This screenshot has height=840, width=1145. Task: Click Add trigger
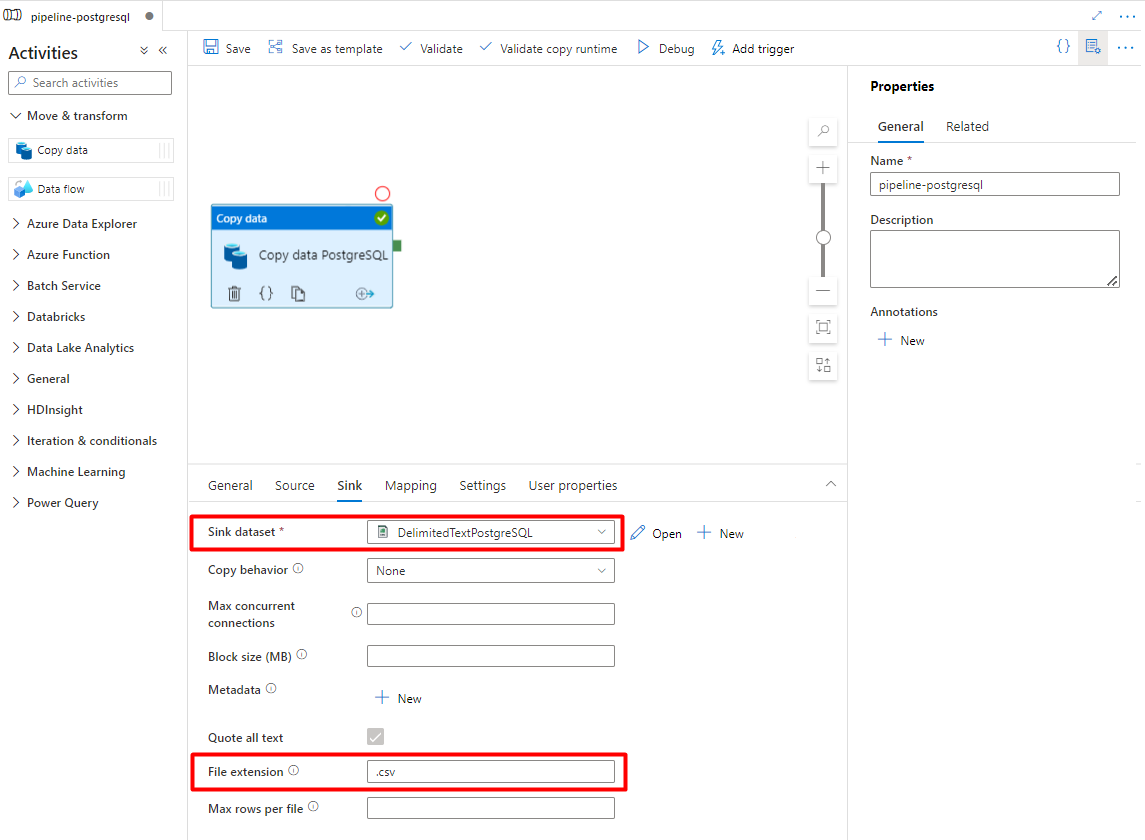pos(753,48)
